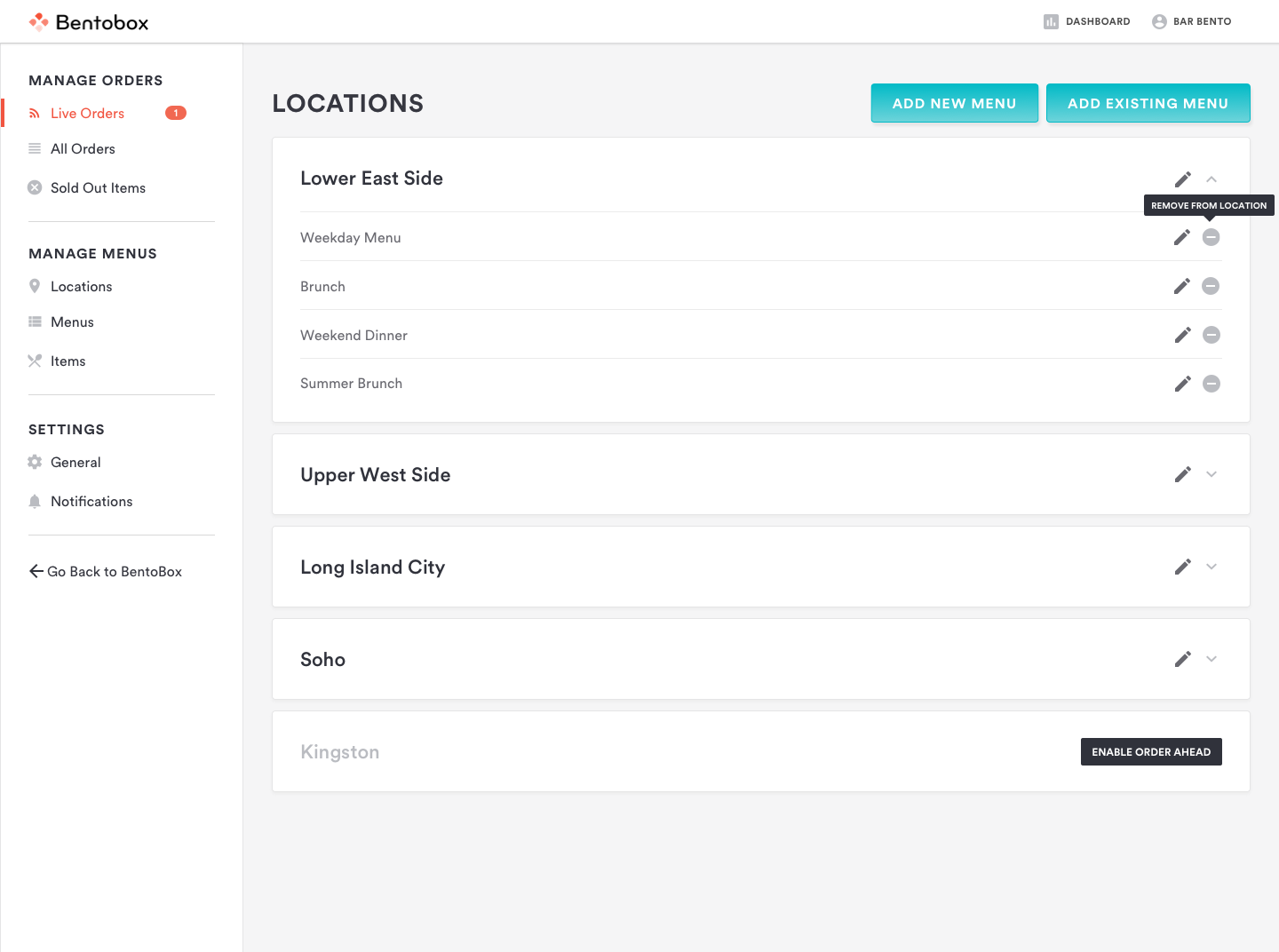
Task: Click the back arrow beside Go Back to BentoBox
Action: pos(36,571)
